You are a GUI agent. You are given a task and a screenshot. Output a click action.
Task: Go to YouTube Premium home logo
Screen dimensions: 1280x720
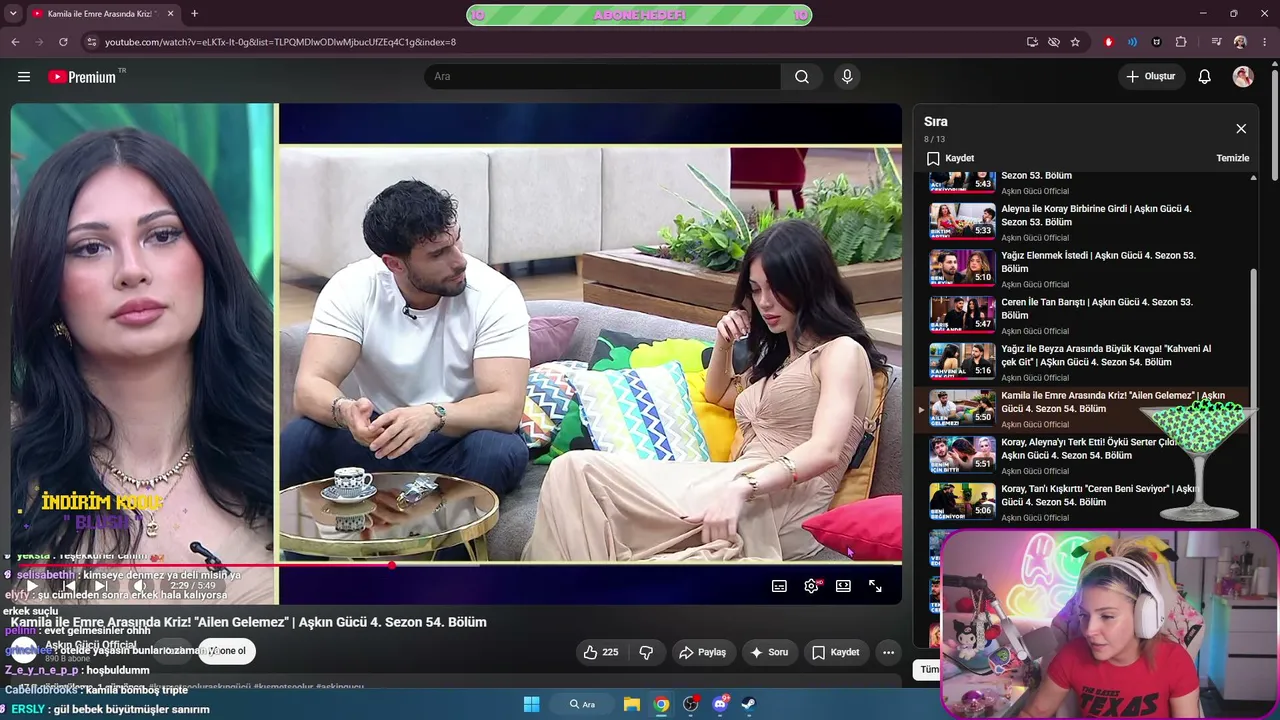point(82,77)
